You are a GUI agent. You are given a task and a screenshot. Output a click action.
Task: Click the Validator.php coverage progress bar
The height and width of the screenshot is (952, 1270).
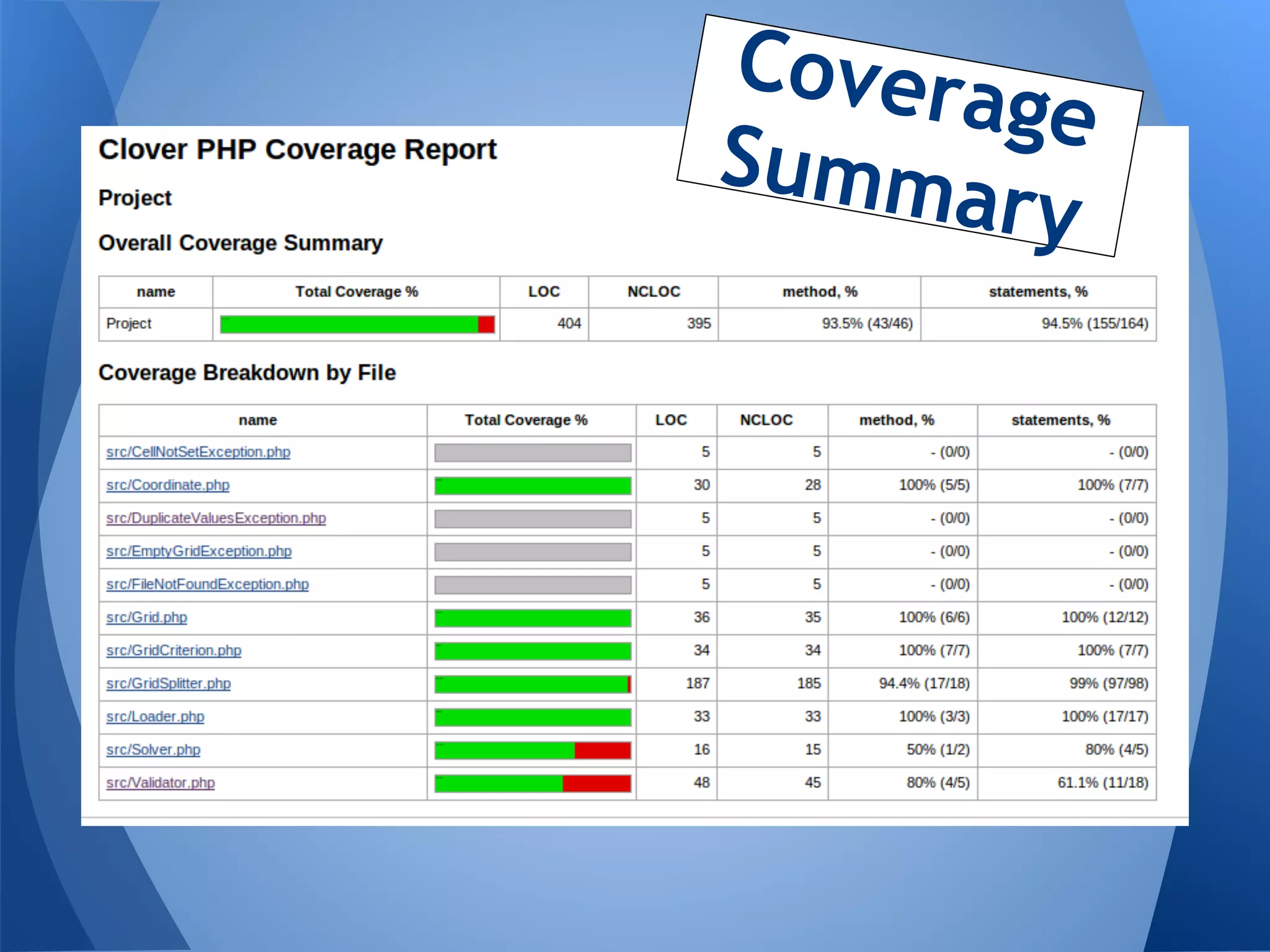(x=532, y=783)
